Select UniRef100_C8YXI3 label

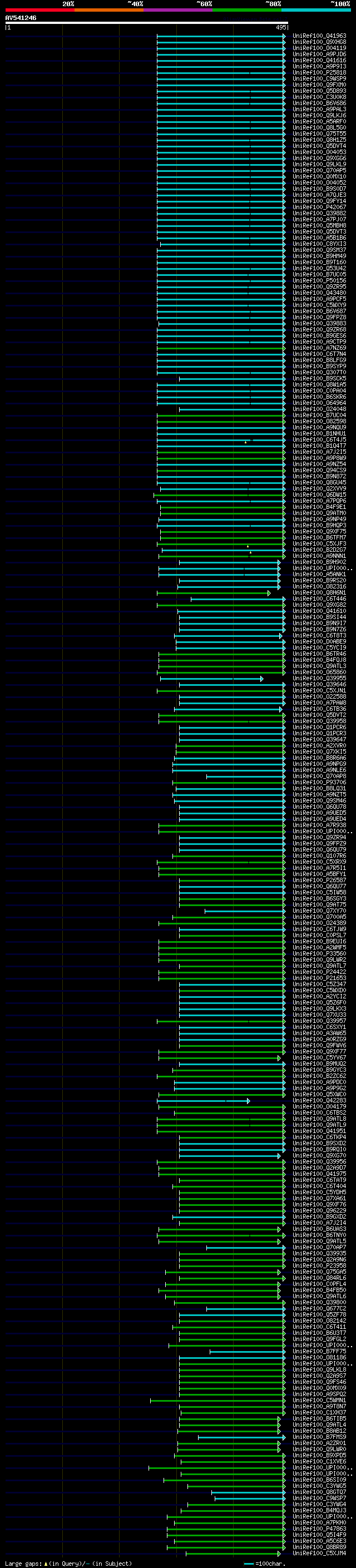[x=319, y=244]
